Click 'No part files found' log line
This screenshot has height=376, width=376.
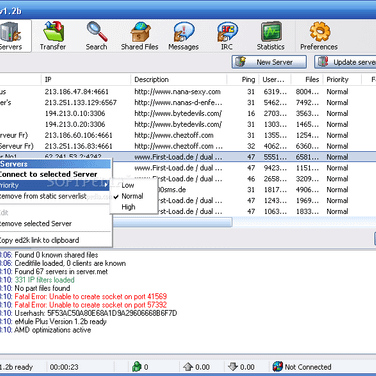point(42,288)
